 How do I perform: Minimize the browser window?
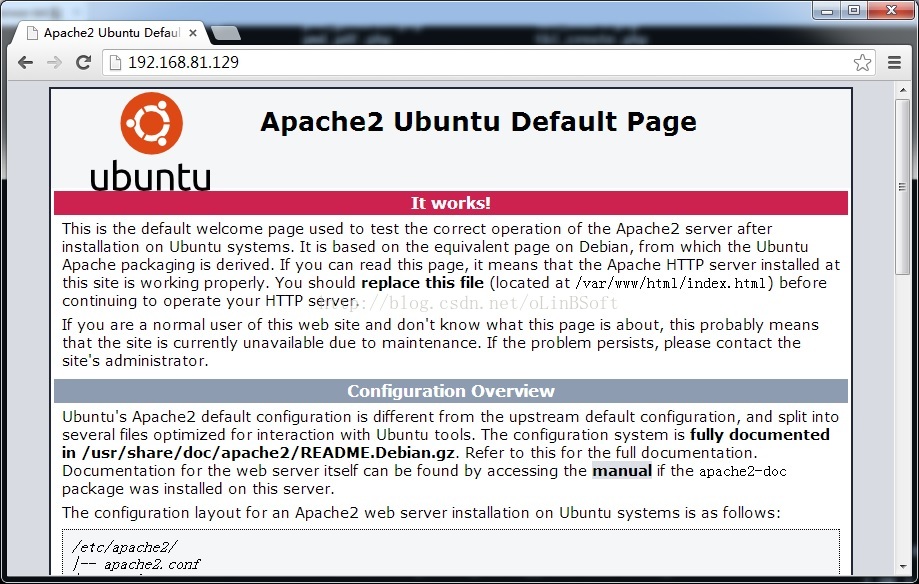click(827, 10)
